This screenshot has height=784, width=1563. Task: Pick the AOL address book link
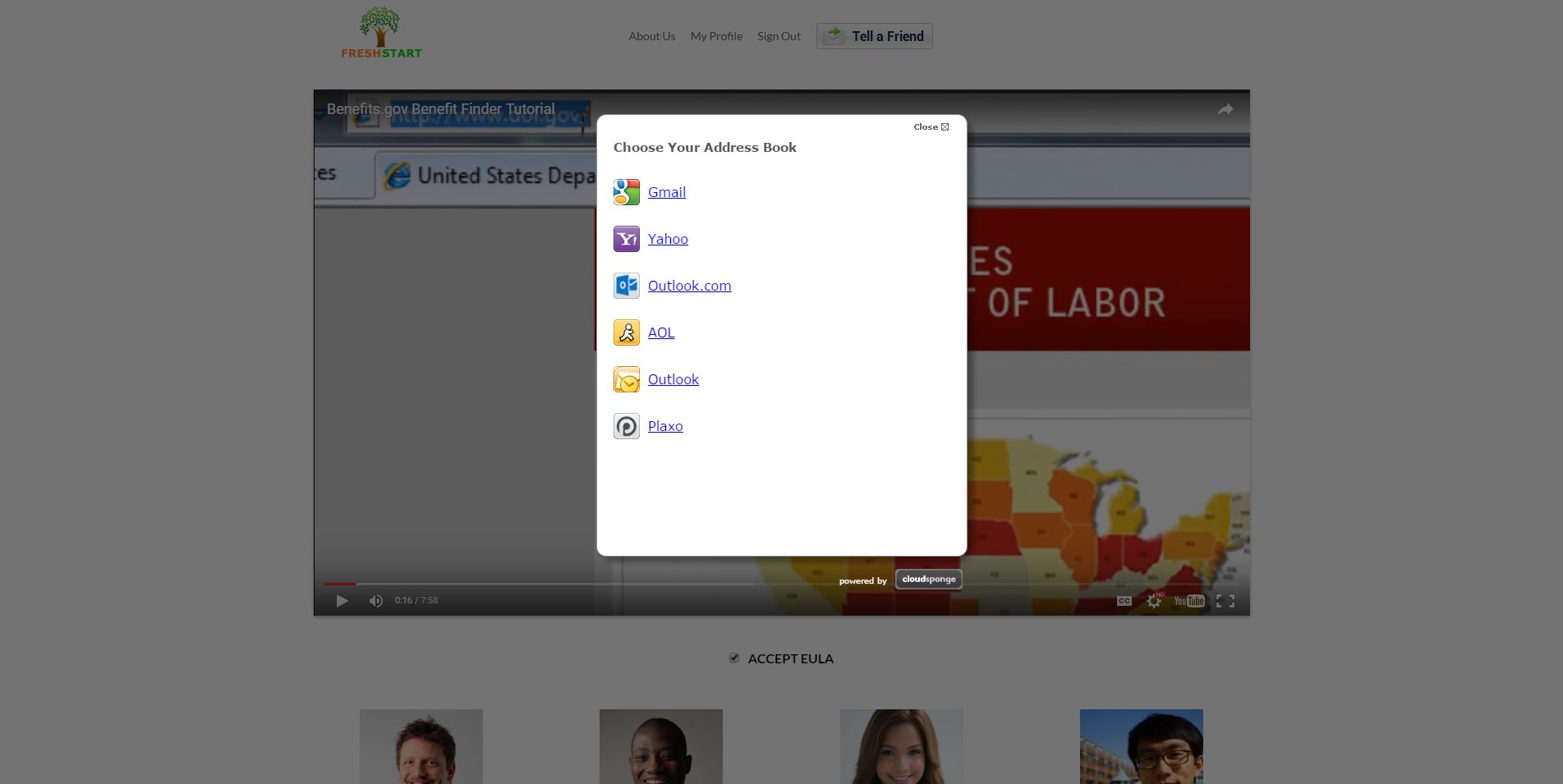pos(661,332)
